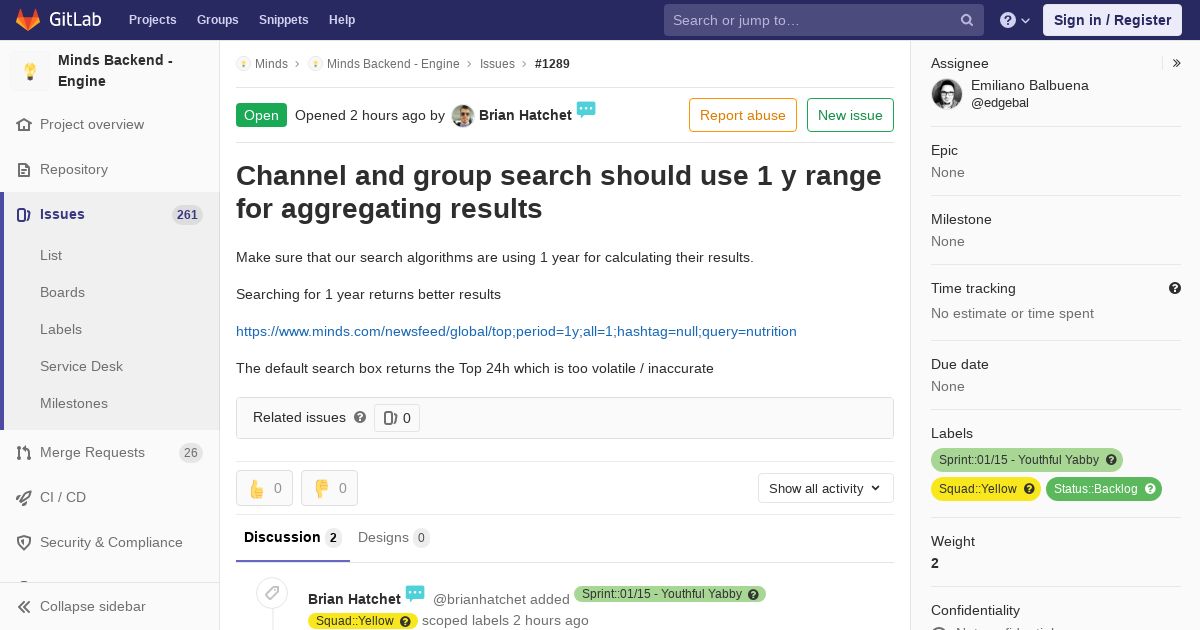
Task: Open the minds.com newsfeed link
Action: coord(516,331)
